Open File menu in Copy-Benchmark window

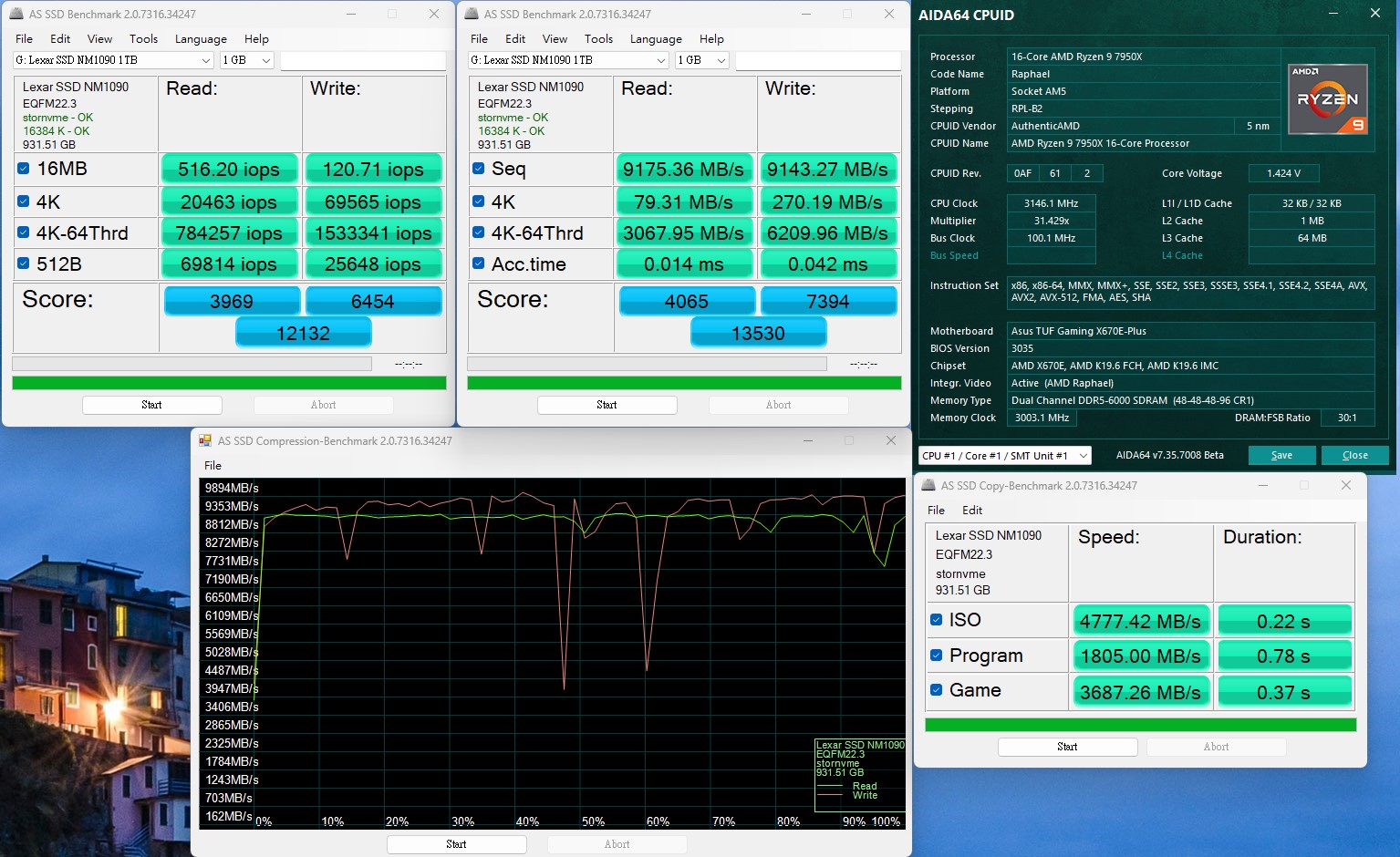click(937, 510)
